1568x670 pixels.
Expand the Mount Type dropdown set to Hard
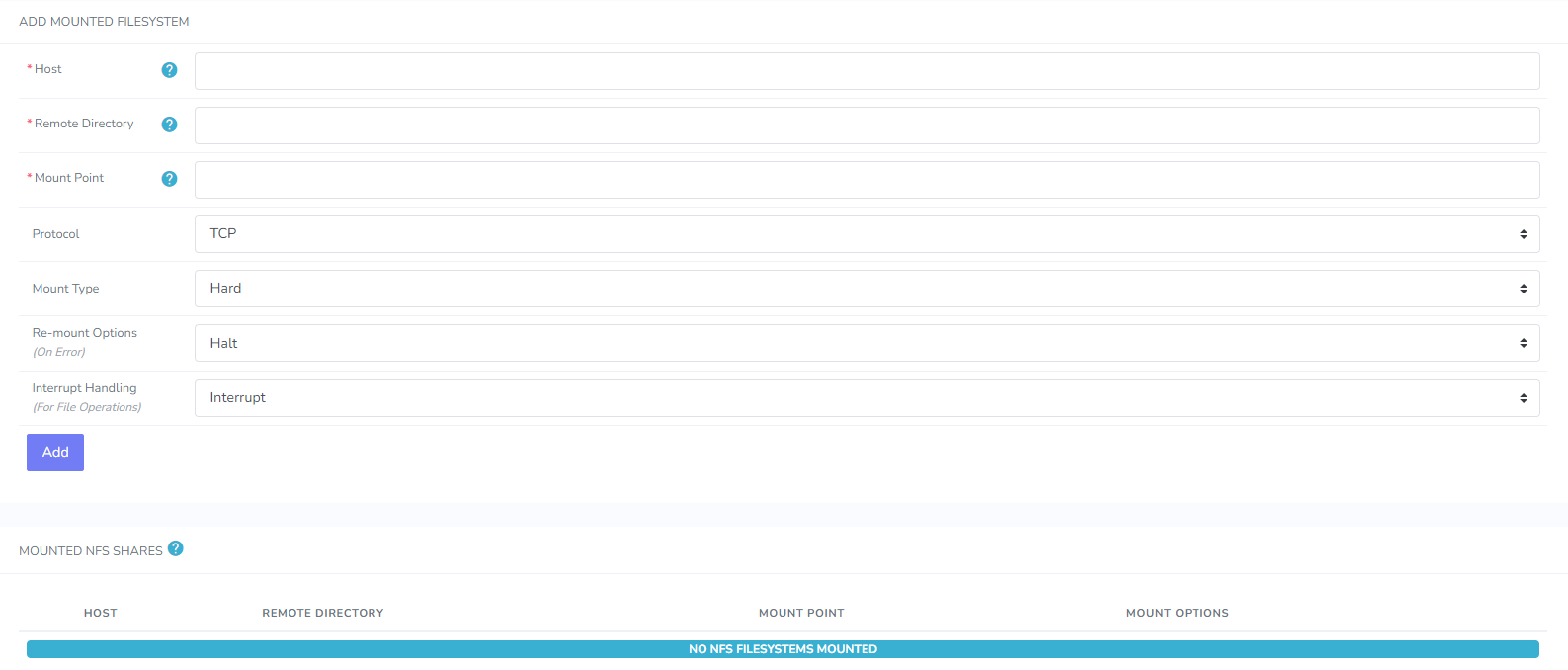click(867, 289)
